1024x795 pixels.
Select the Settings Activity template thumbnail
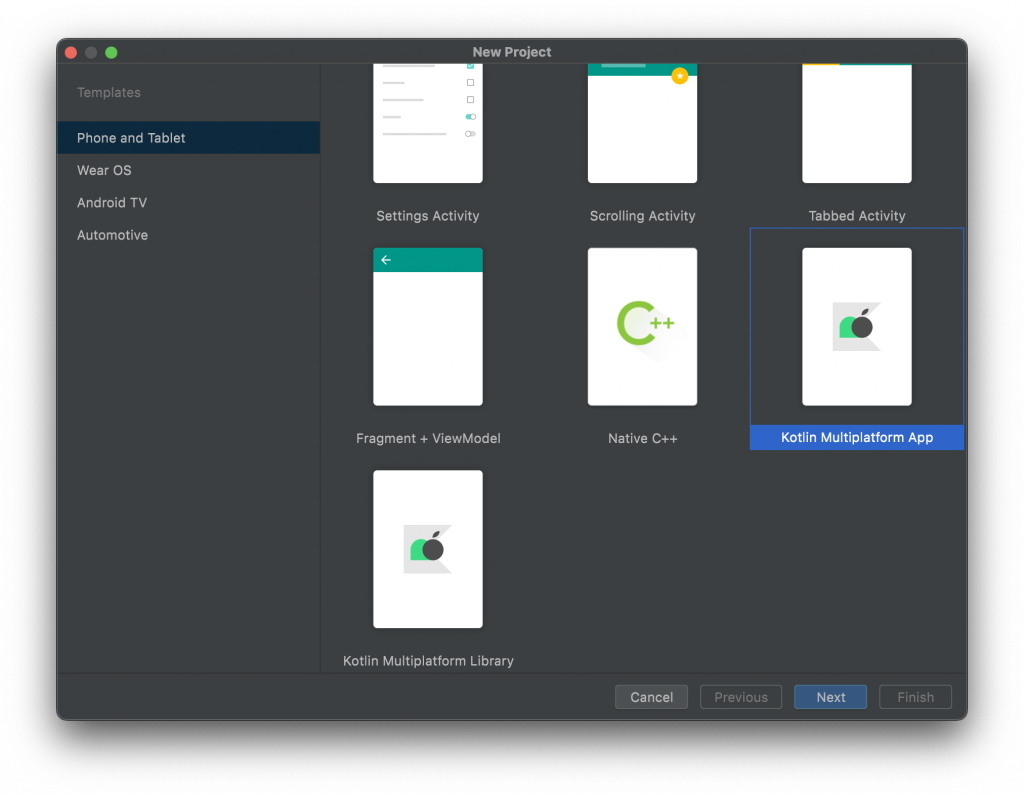click(x=428, y=123)
